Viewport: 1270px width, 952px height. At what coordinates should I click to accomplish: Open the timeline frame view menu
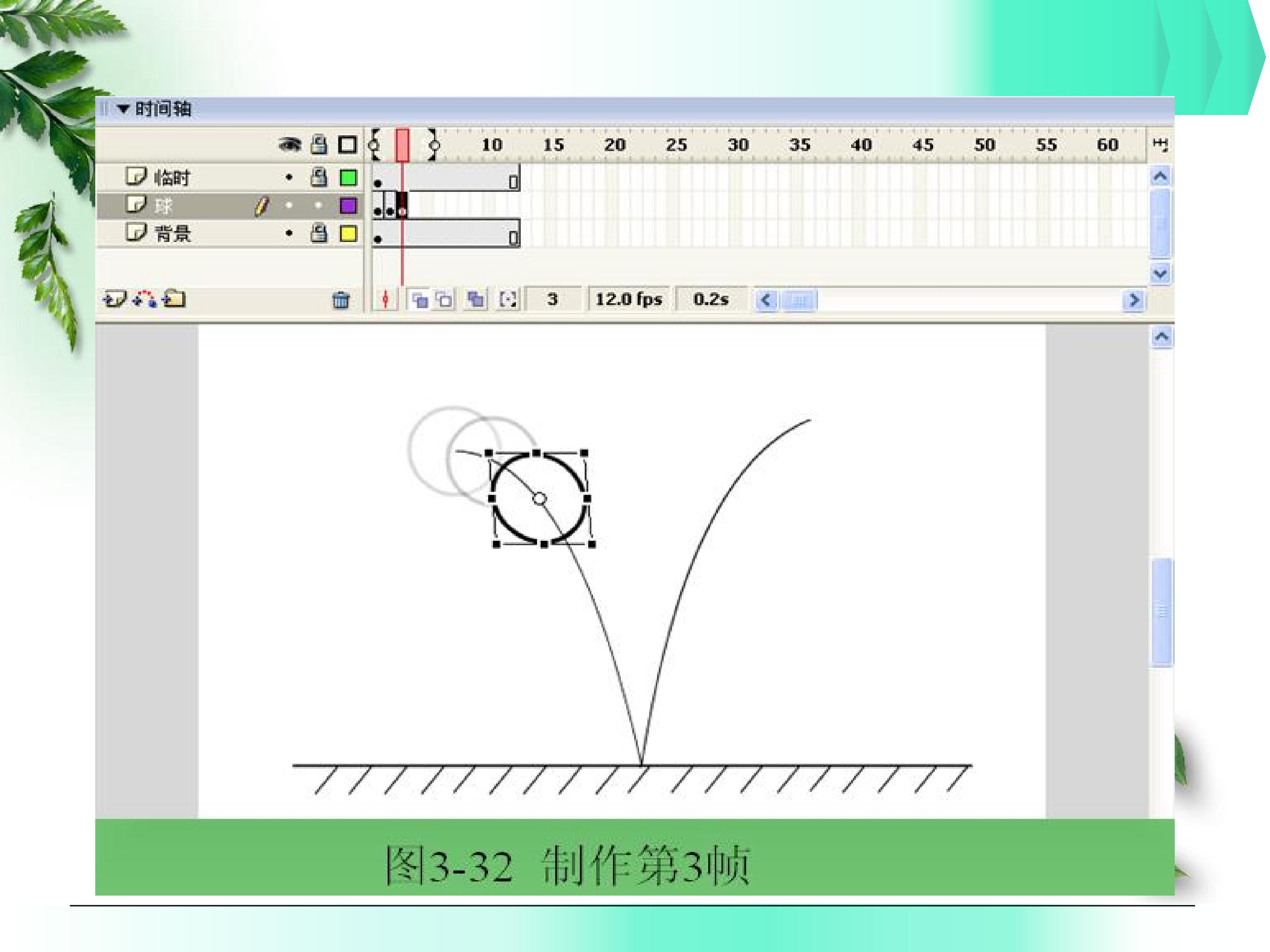click(x=1160, y=145)
